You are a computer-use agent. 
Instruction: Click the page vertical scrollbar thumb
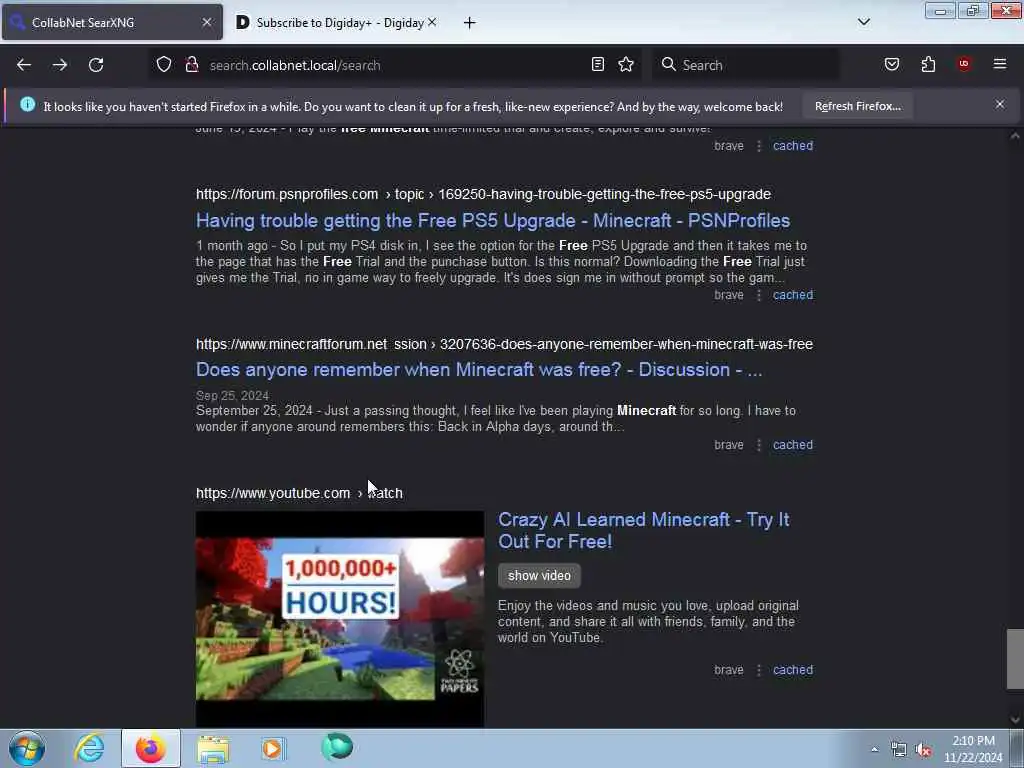click(1015, 658)
